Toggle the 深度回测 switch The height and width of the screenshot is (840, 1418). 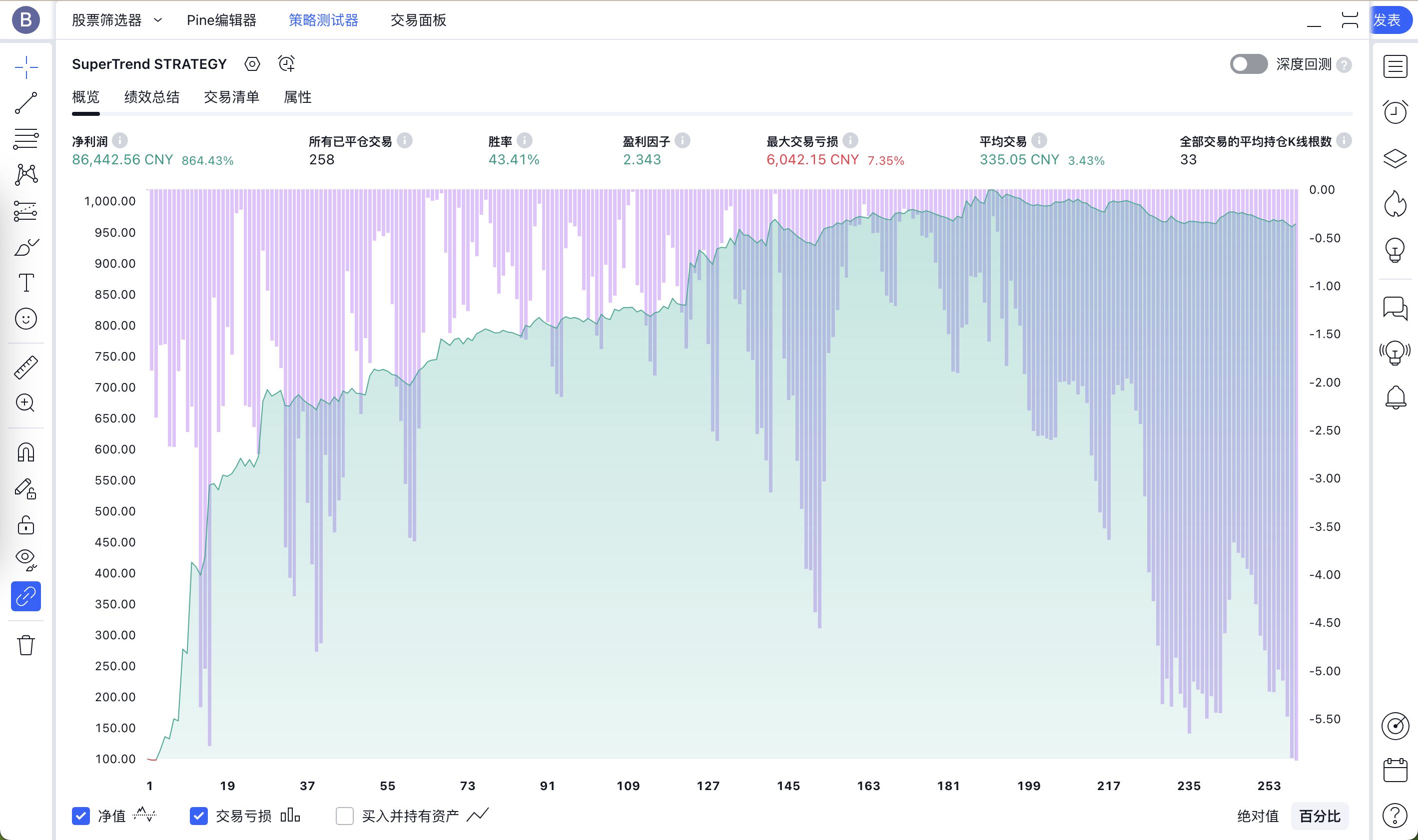click(1248, 64)
